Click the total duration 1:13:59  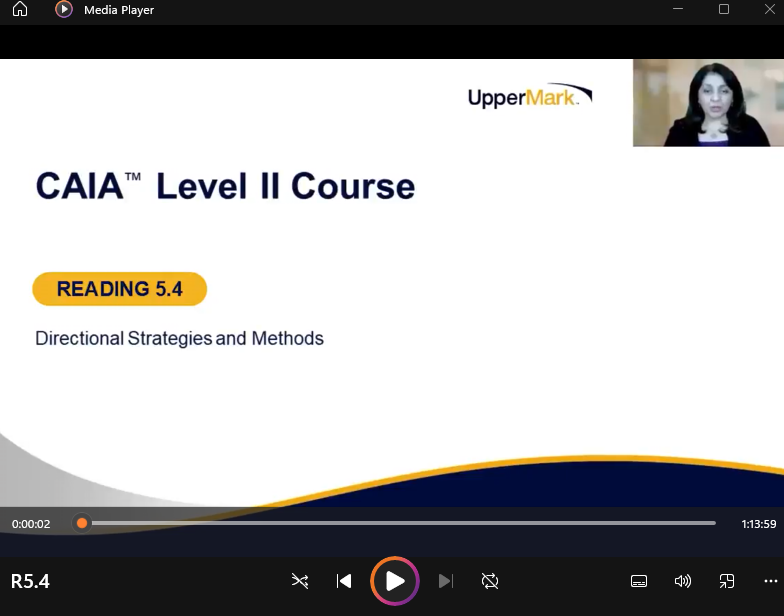coord(758,524)
